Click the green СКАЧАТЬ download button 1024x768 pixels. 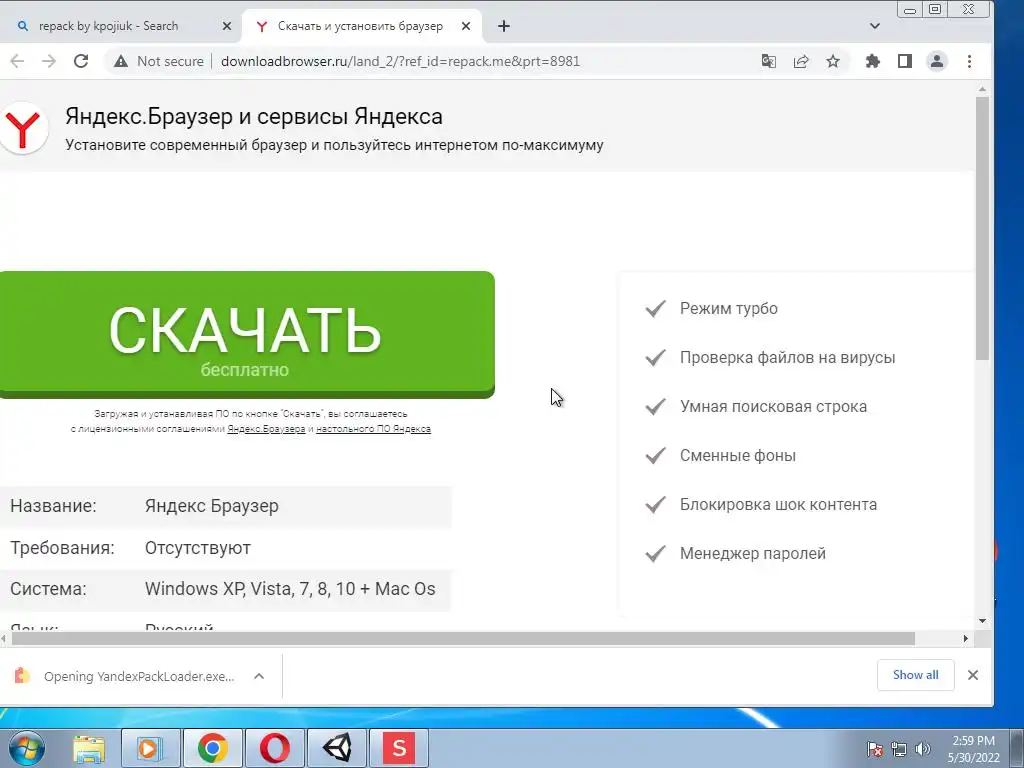point(246,334)
